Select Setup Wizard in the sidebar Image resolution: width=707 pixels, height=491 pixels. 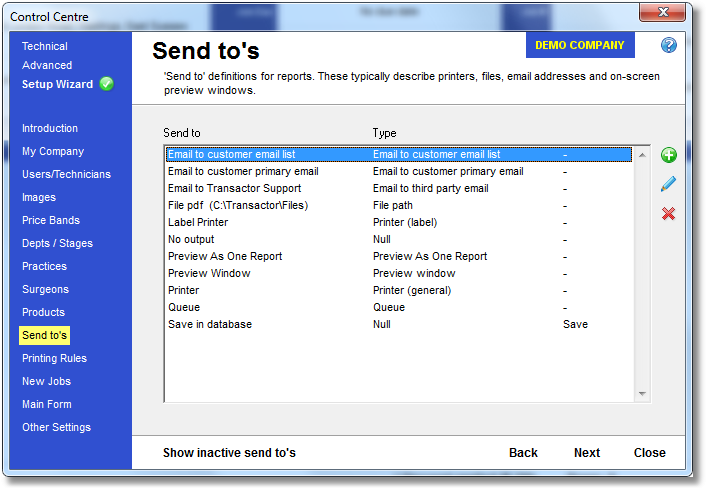[57, 84]
